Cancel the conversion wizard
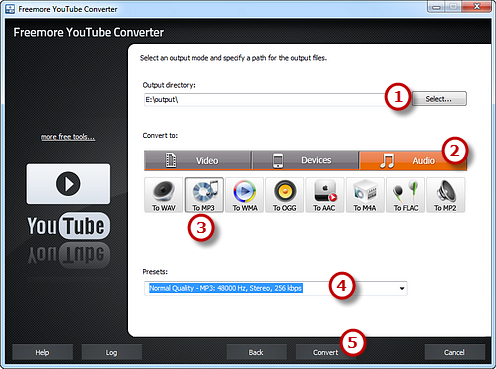 tap(454, 352)
